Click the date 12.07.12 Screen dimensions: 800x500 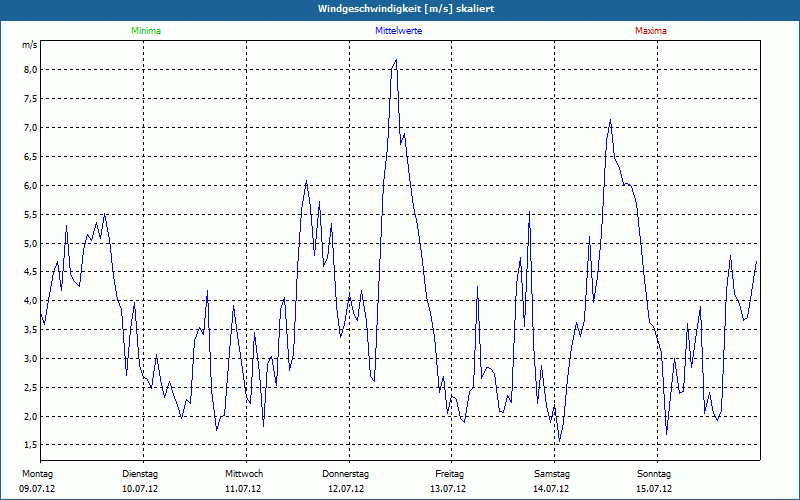(x=346, y=489)
